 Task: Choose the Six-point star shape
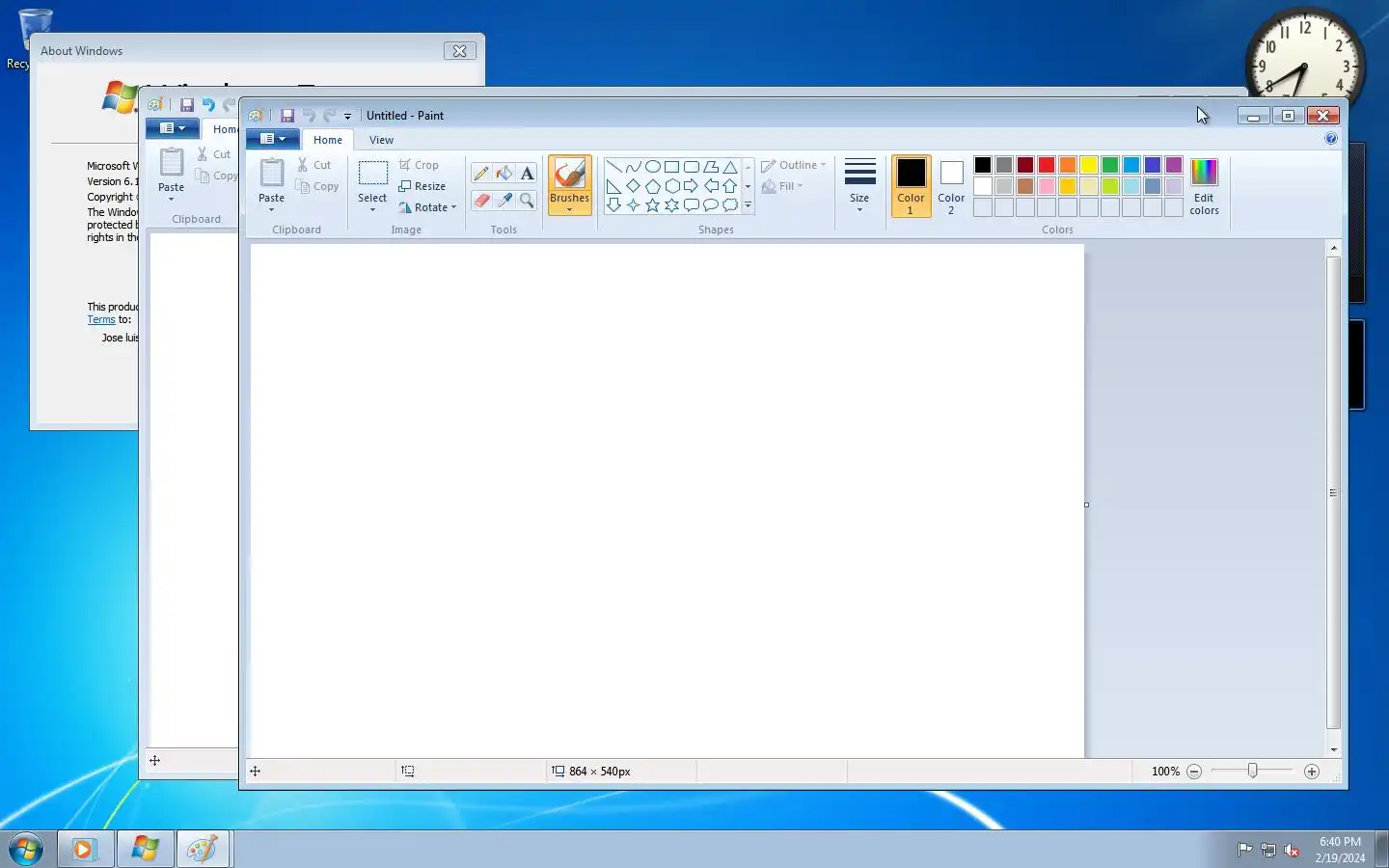tap(672, 204)
